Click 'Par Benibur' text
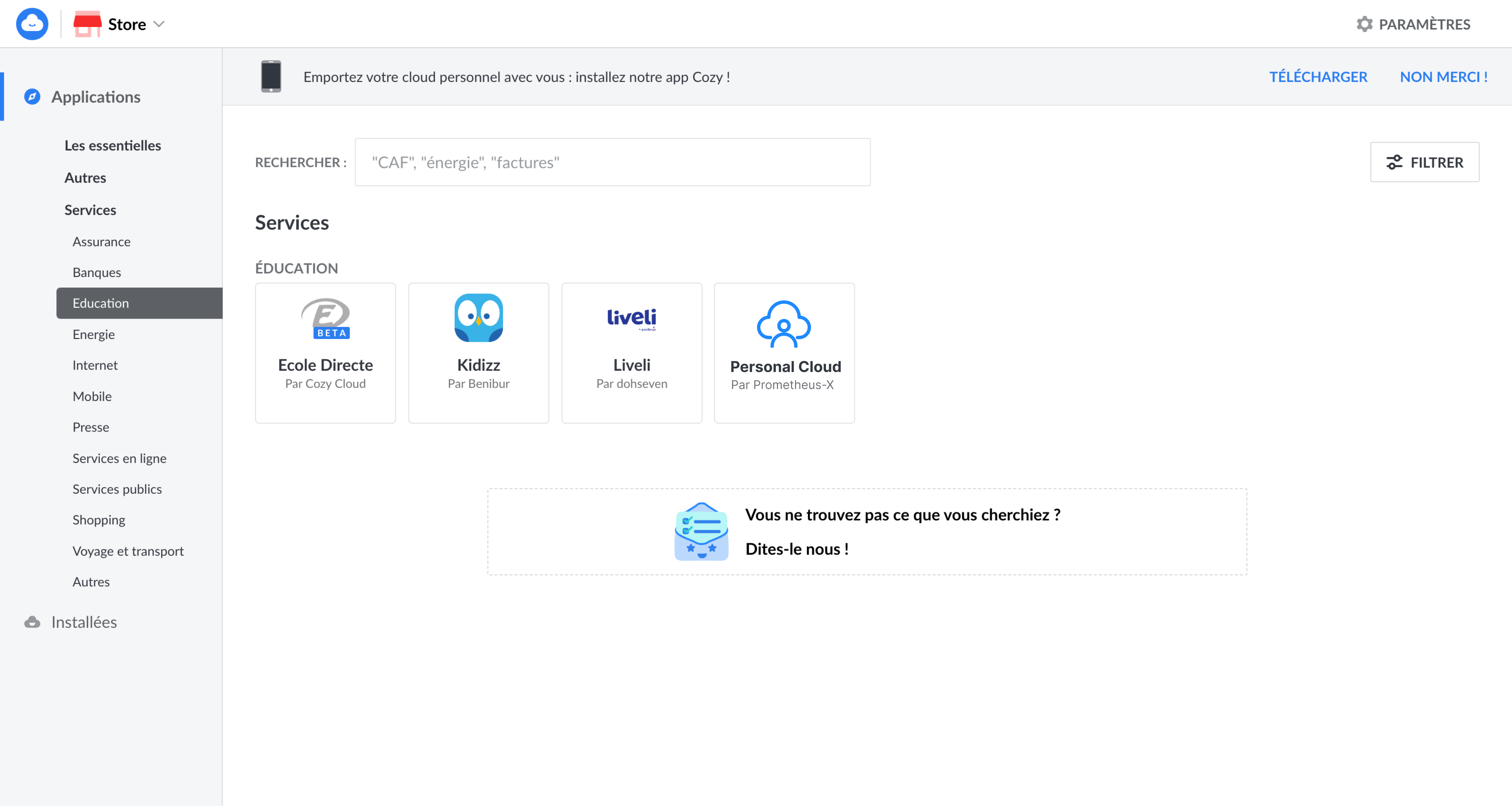Image resolution: width=1512 pixels, height=806 pixels. coord(478,384)
